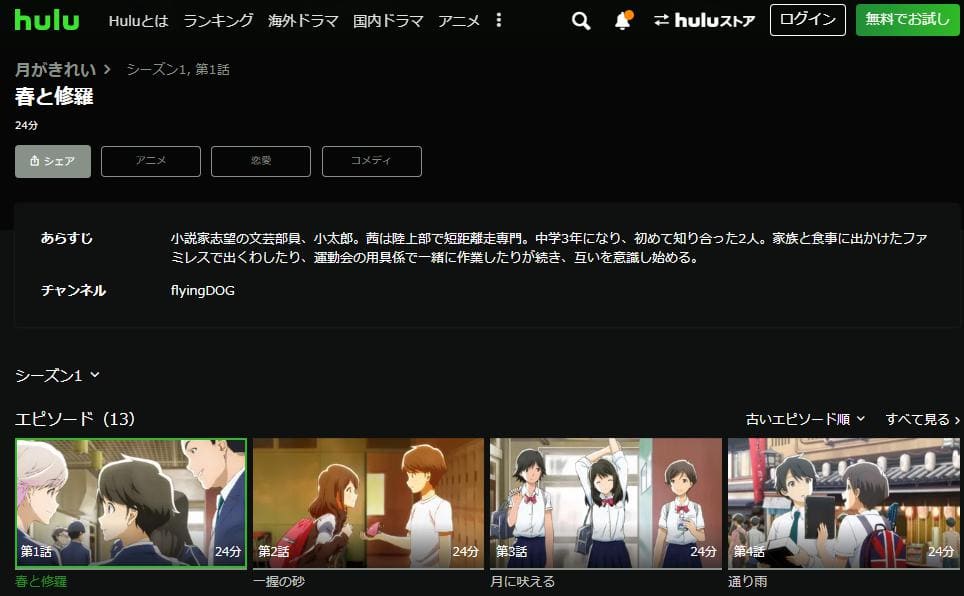Viewport: 964px width, 596px height.
Task: Select the コメディ genre tag
Action: point(371,161)
